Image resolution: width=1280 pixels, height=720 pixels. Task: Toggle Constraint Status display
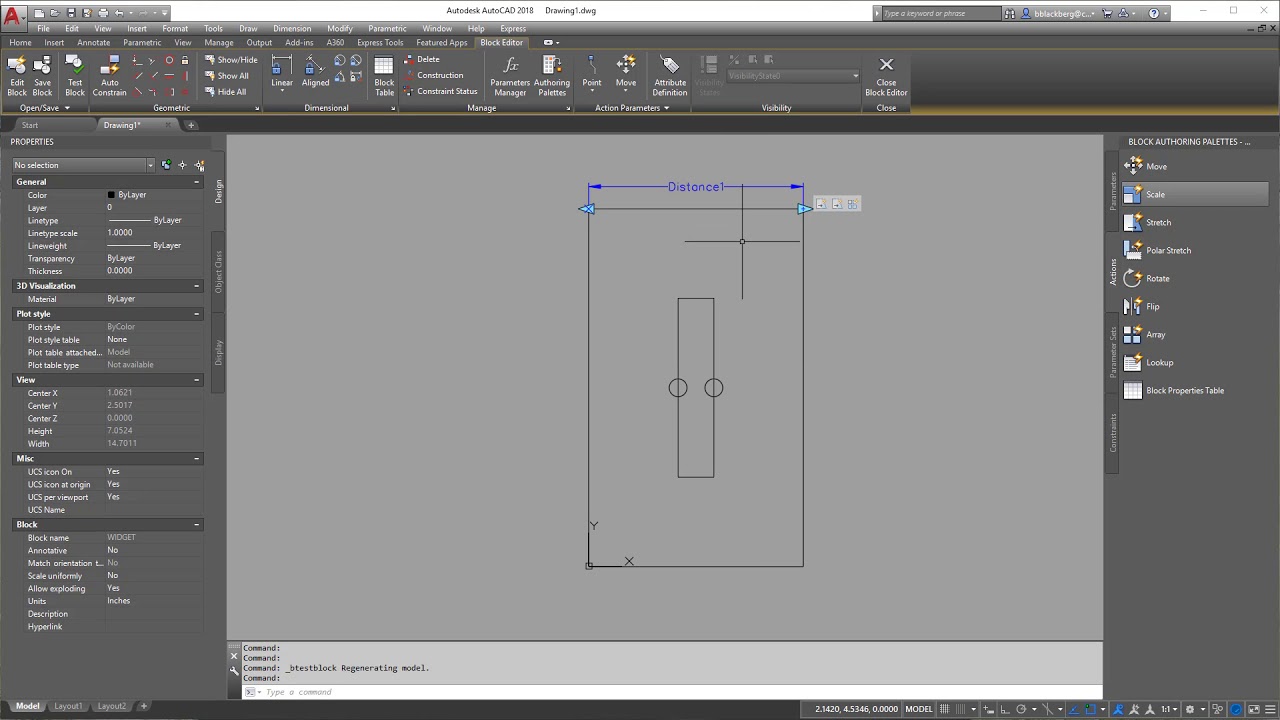tap(441, 91)
